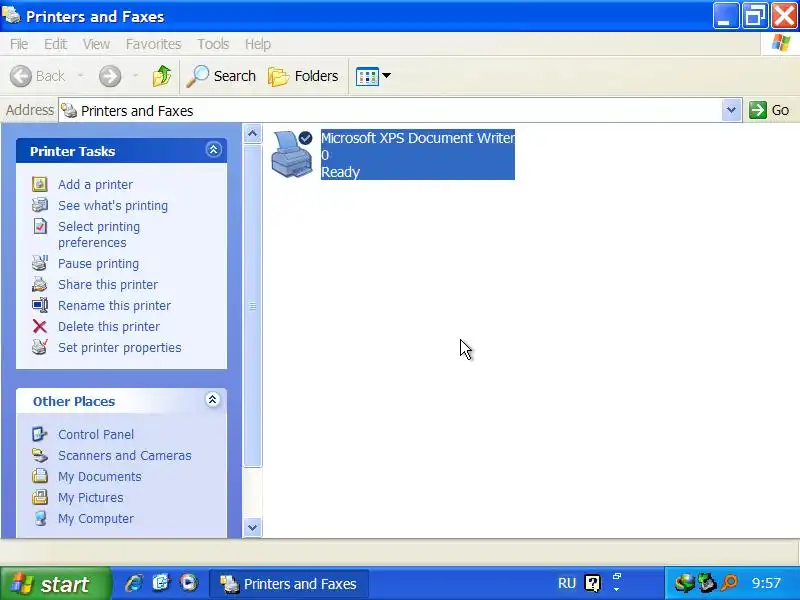Click the Scanners and Cameras icon

pos(40,455)
